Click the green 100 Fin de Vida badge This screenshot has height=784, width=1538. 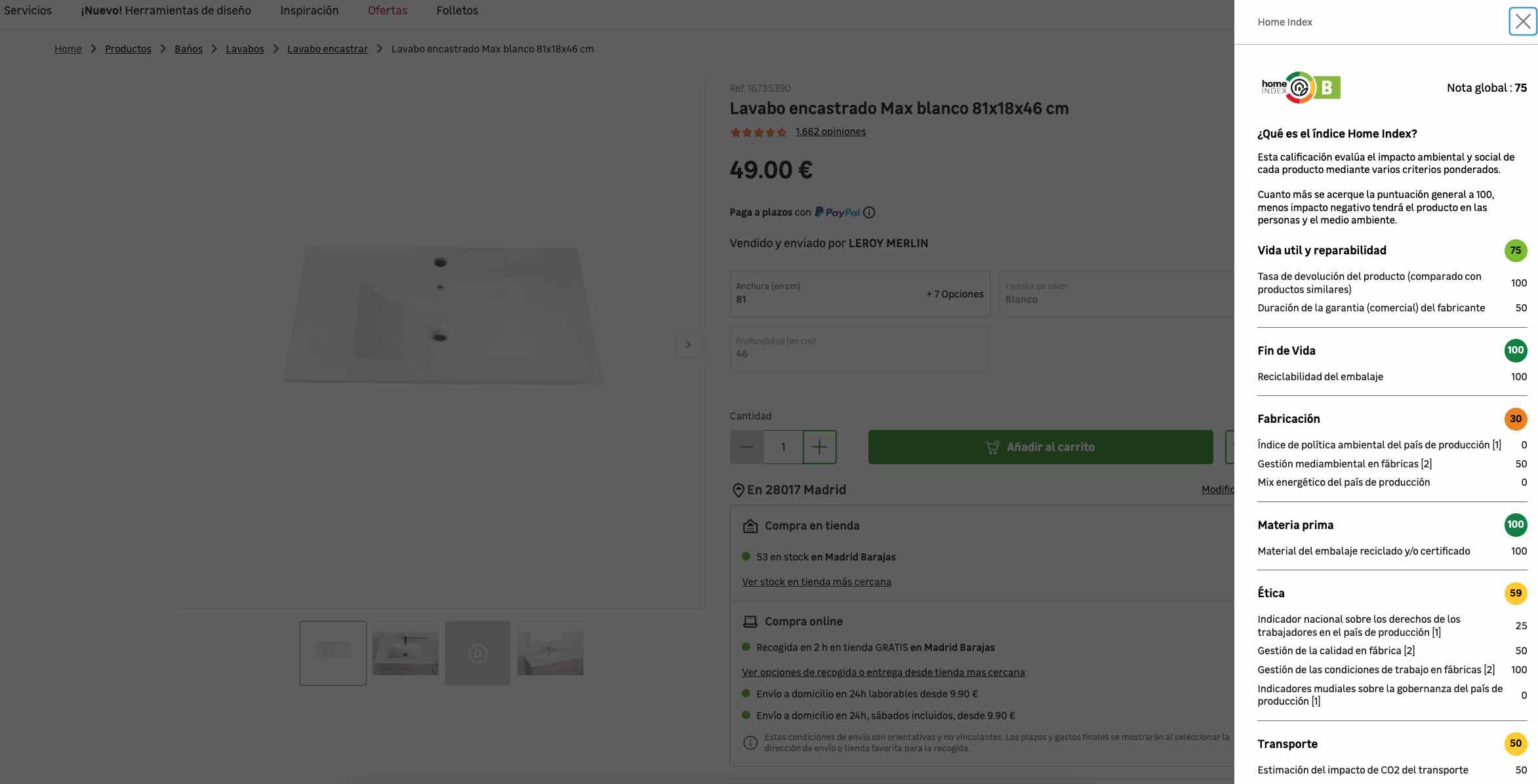(1516, 351)
